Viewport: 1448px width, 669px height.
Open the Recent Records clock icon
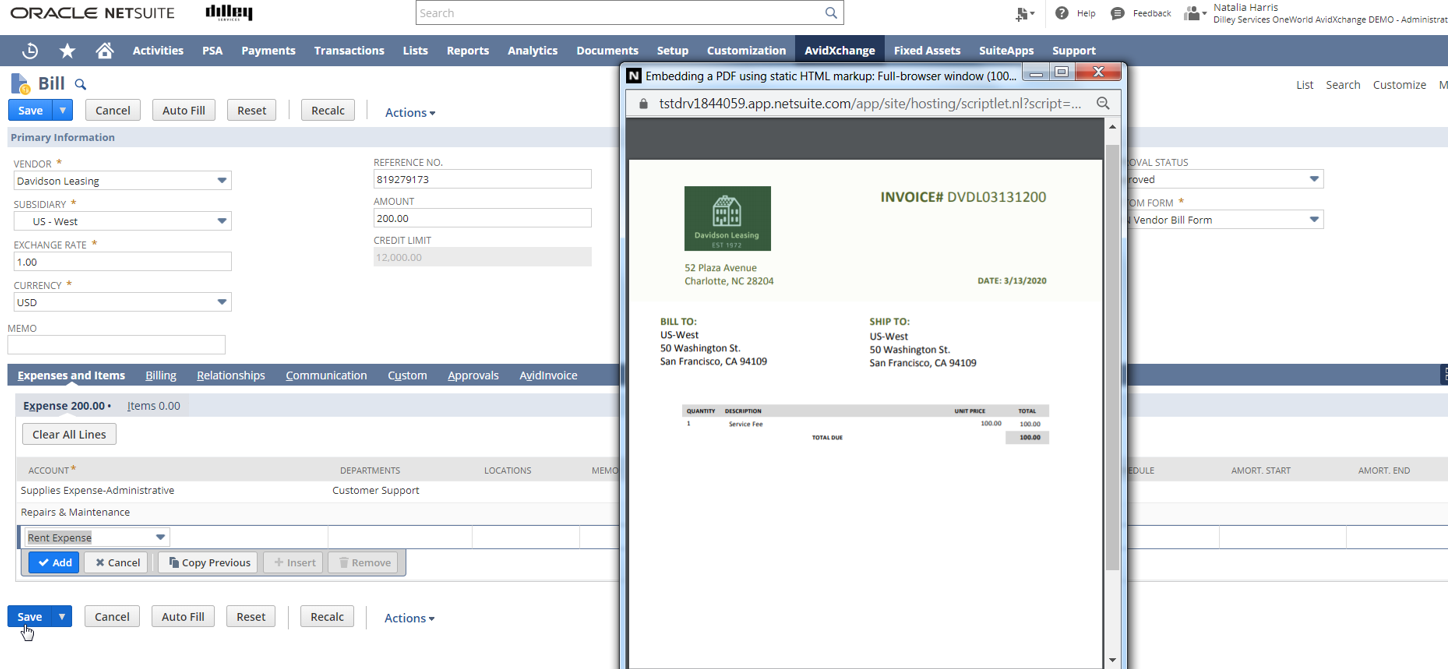30,50
